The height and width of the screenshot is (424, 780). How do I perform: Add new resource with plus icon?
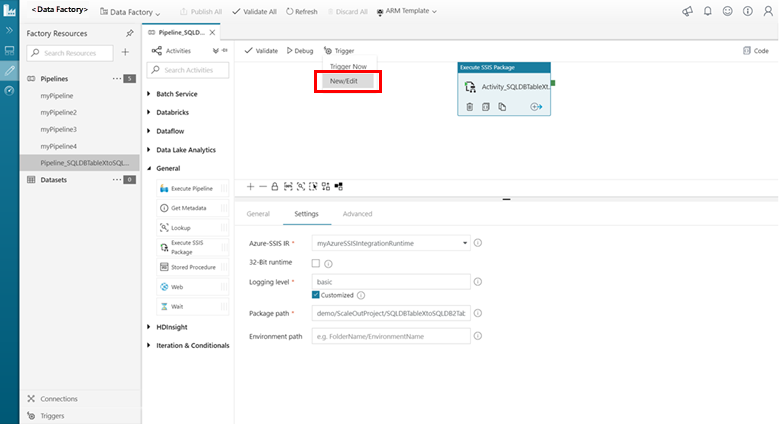click(125, 52)
